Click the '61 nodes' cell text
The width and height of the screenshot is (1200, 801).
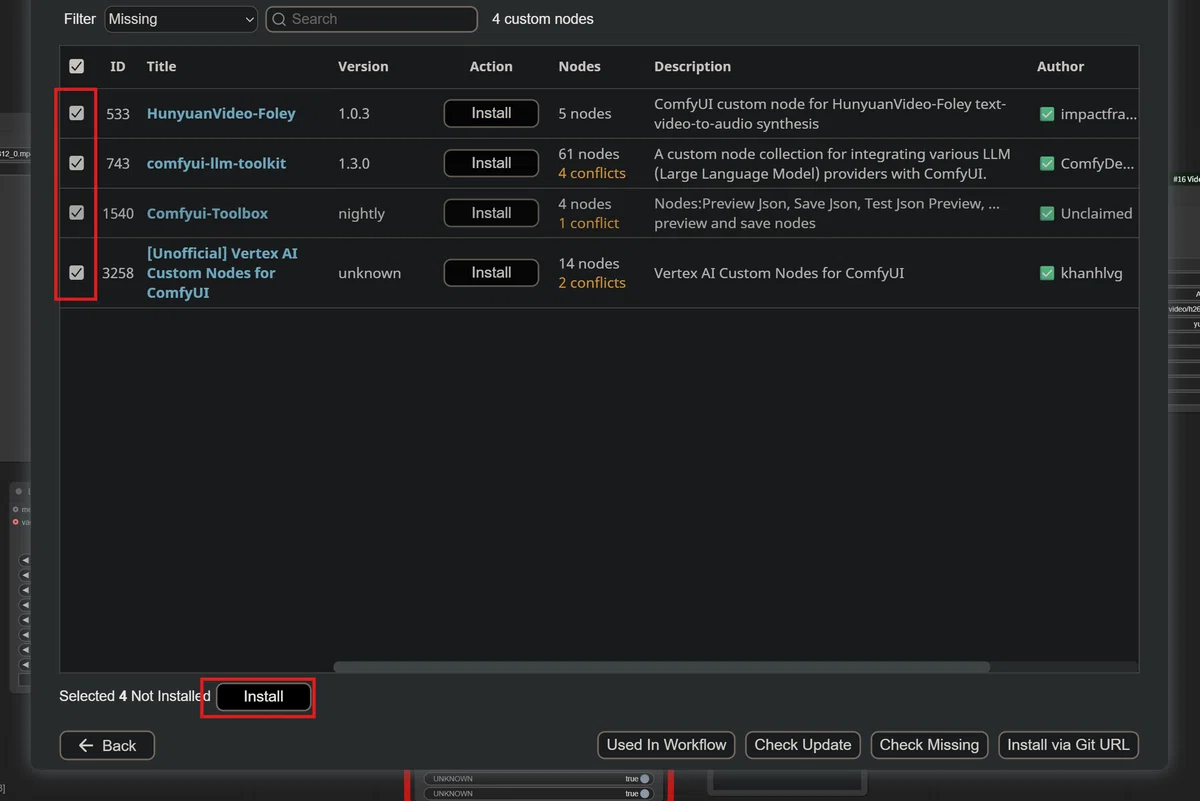[589, 154]
